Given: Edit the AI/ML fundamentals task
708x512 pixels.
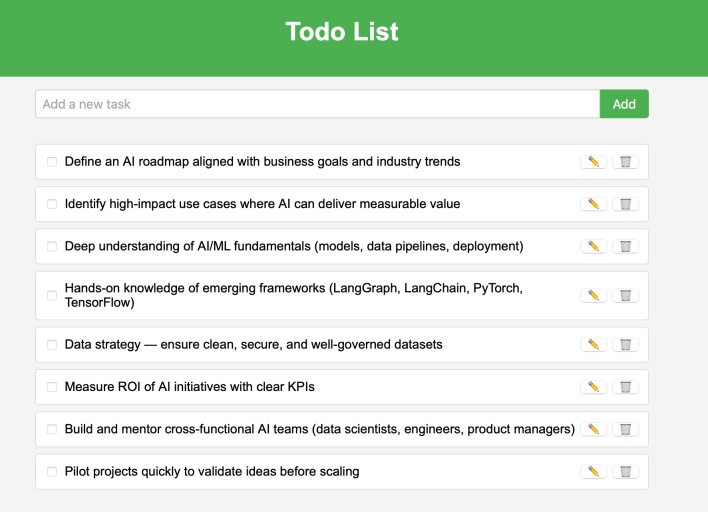Looking at the screenshot, I should pos(593,246).
